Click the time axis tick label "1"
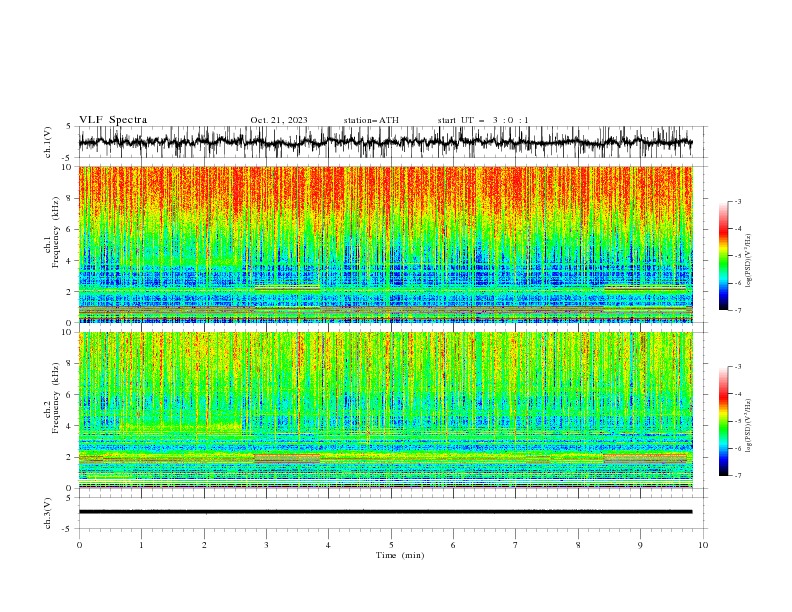The image size is (792, 612). pos(141,545)
